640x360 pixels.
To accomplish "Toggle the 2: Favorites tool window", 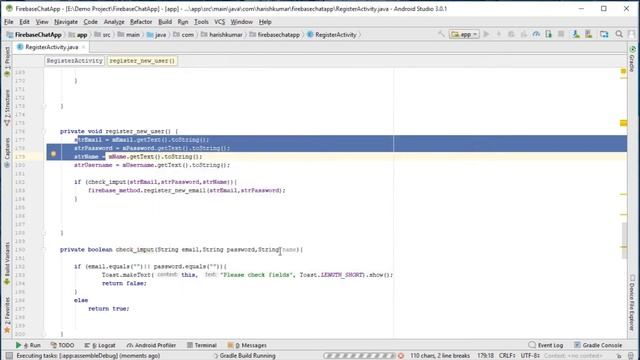I will click(7, 315).
